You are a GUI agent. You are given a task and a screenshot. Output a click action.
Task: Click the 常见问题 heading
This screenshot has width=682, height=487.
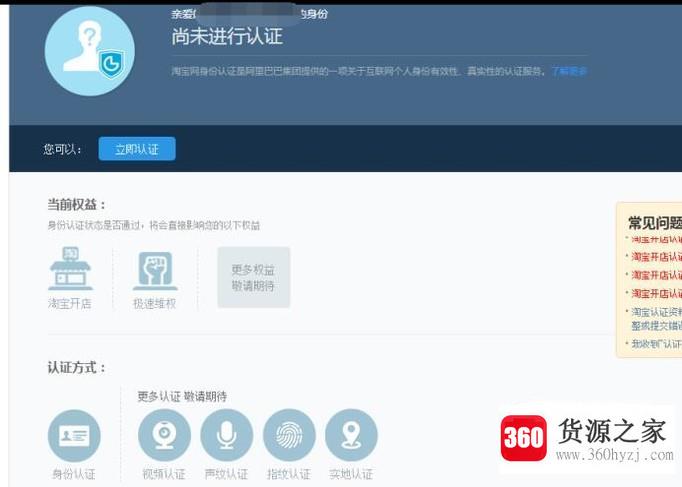pyautogui.click(x=655, y=223)
